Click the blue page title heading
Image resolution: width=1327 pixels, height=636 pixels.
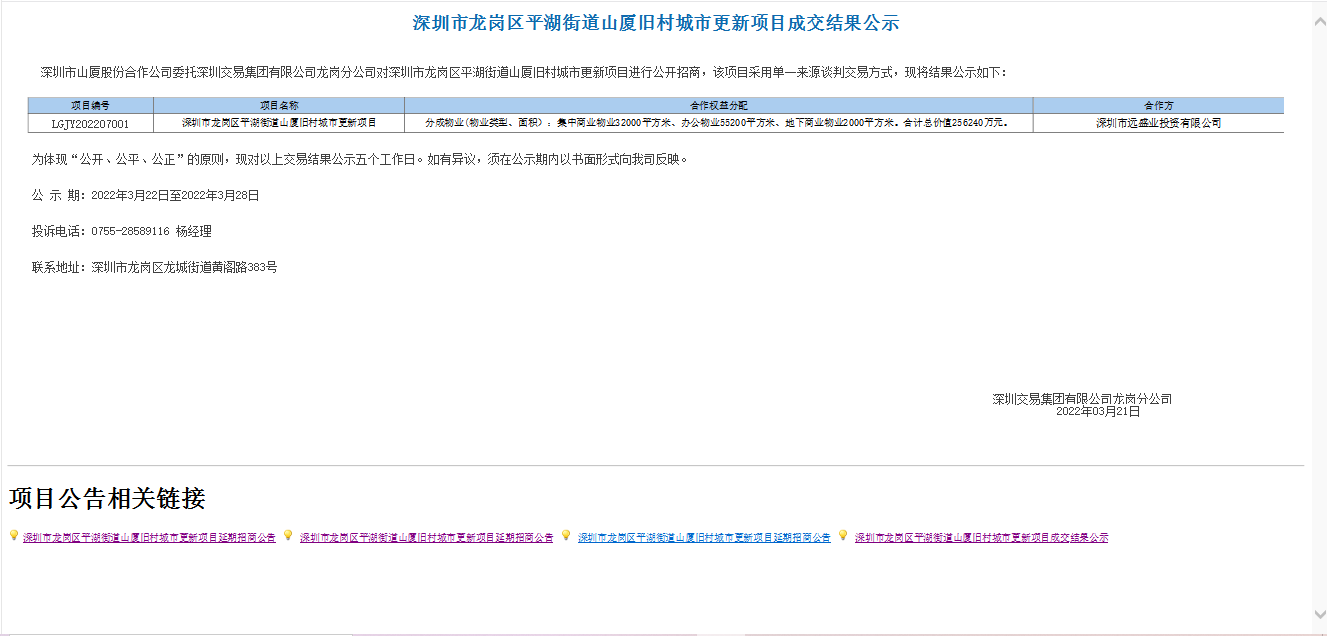[x=655, y=23]
